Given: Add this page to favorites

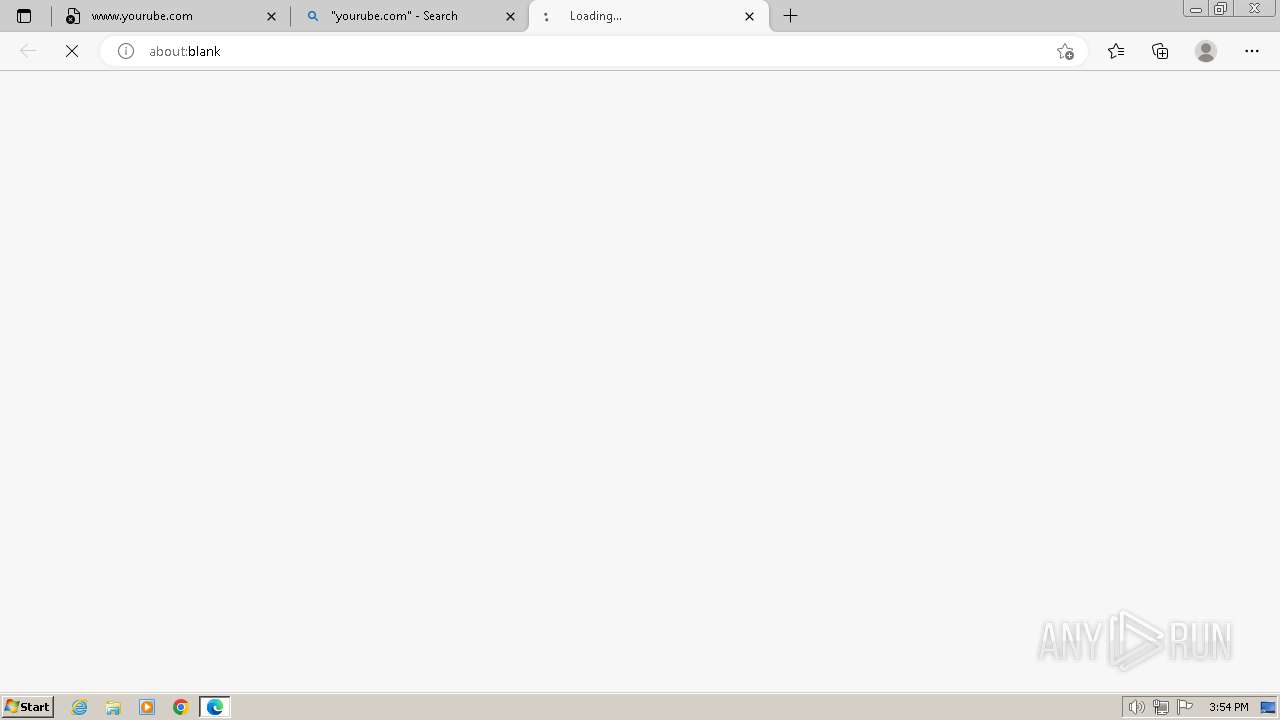Looking at the screenshot, I should pyautogui.click(x=1065, y=51).
